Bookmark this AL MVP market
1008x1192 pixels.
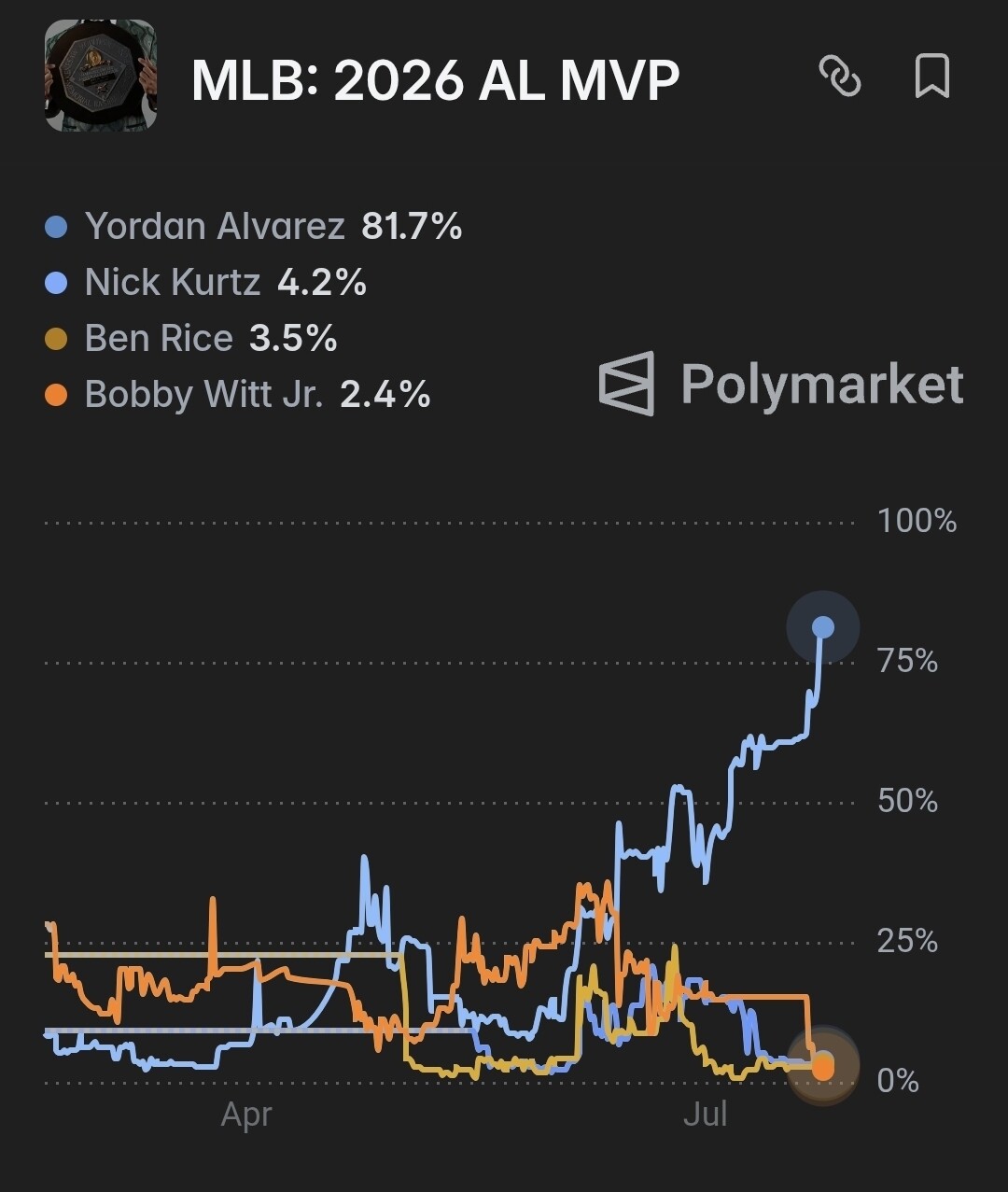(x=931, y=76)
